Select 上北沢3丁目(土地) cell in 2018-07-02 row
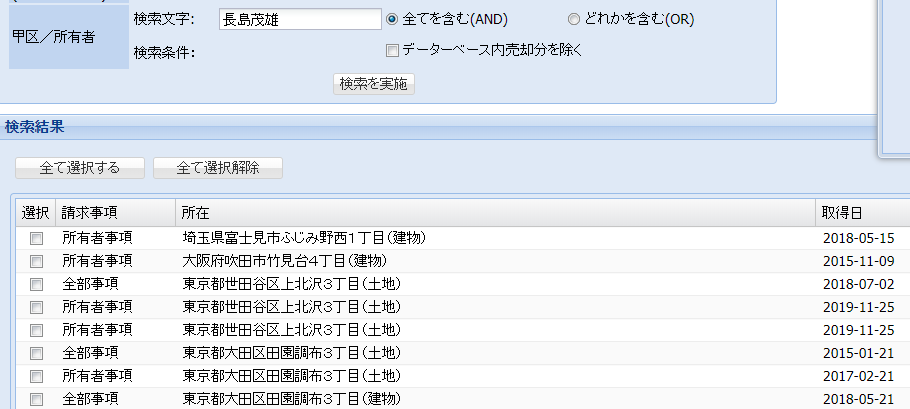Image resolution: width=910 pixels, height=409 pixels. tap(291, 284)
